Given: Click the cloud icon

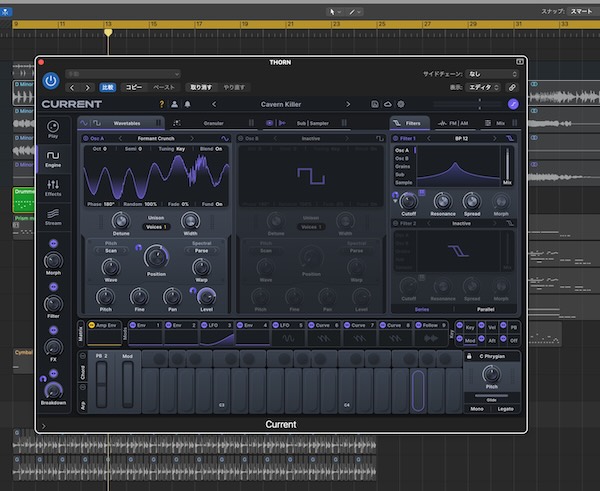Looking at the screenshot, I should 387,104.
